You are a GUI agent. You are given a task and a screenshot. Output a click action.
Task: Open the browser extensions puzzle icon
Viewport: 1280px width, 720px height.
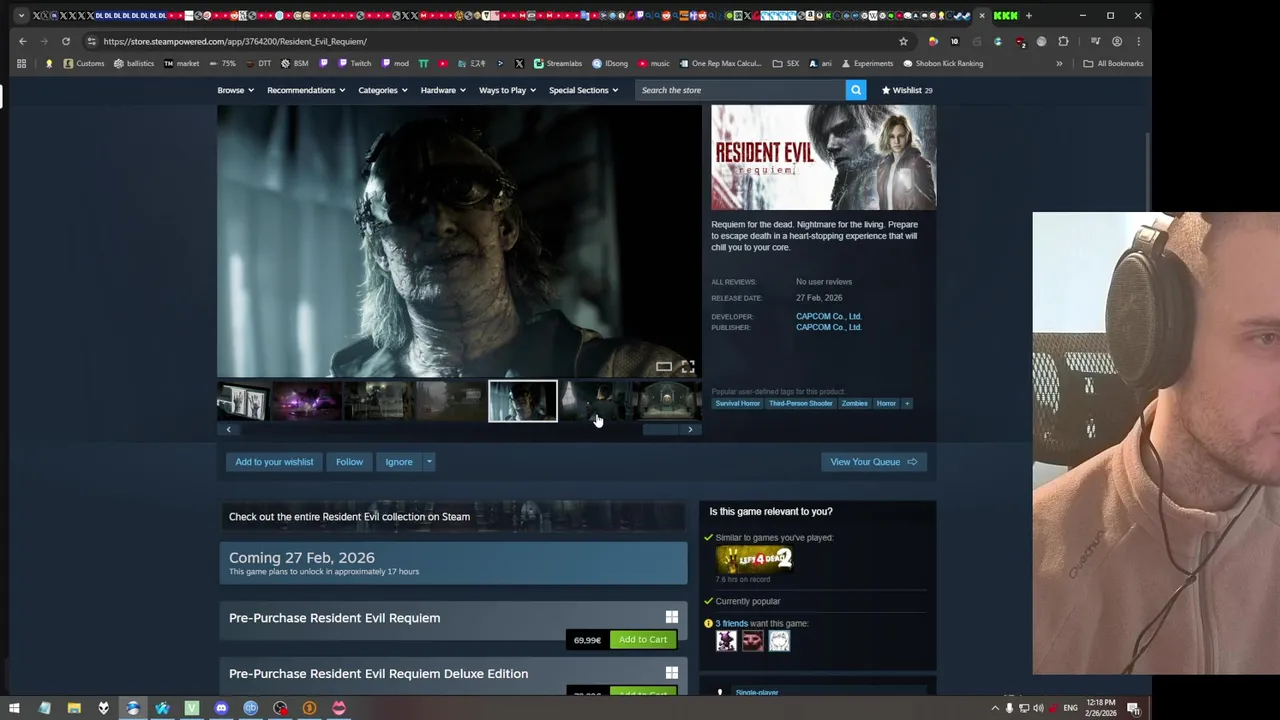tap(1063, 41)
